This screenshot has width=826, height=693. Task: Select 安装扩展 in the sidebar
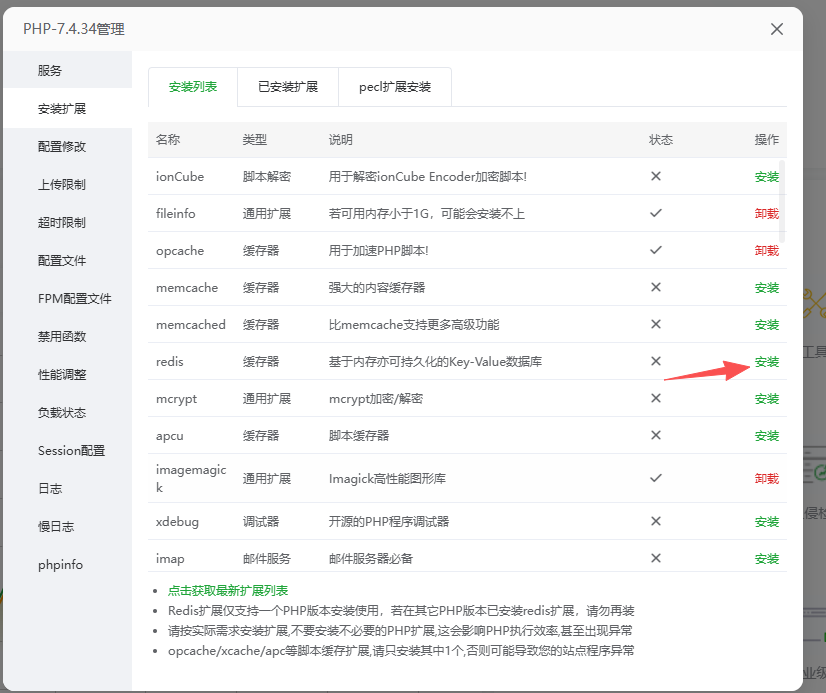67,108
